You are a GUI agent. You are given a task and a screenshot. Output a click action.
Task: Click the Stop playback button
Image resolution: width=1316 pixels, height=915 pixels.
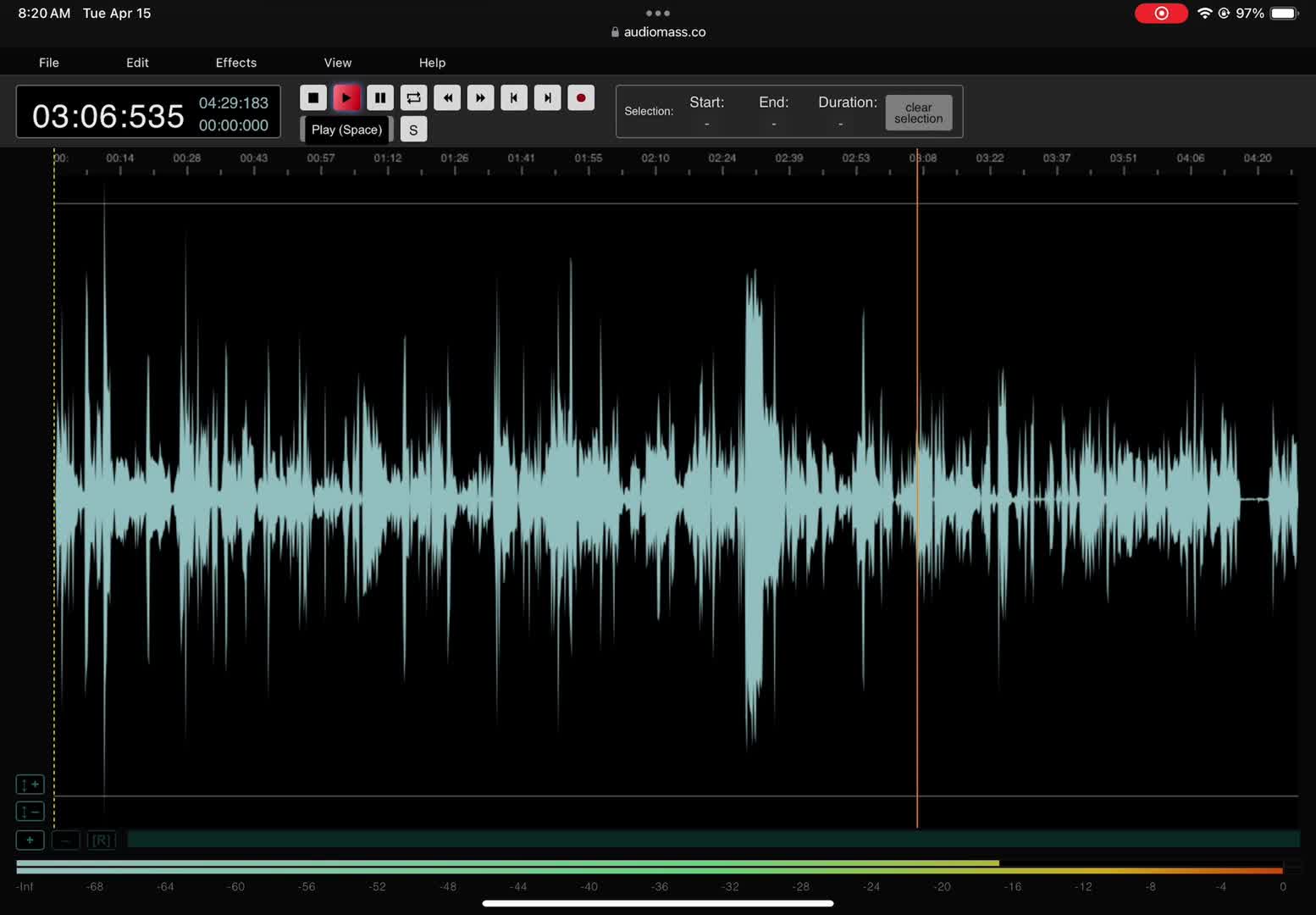tap(313, 98)
